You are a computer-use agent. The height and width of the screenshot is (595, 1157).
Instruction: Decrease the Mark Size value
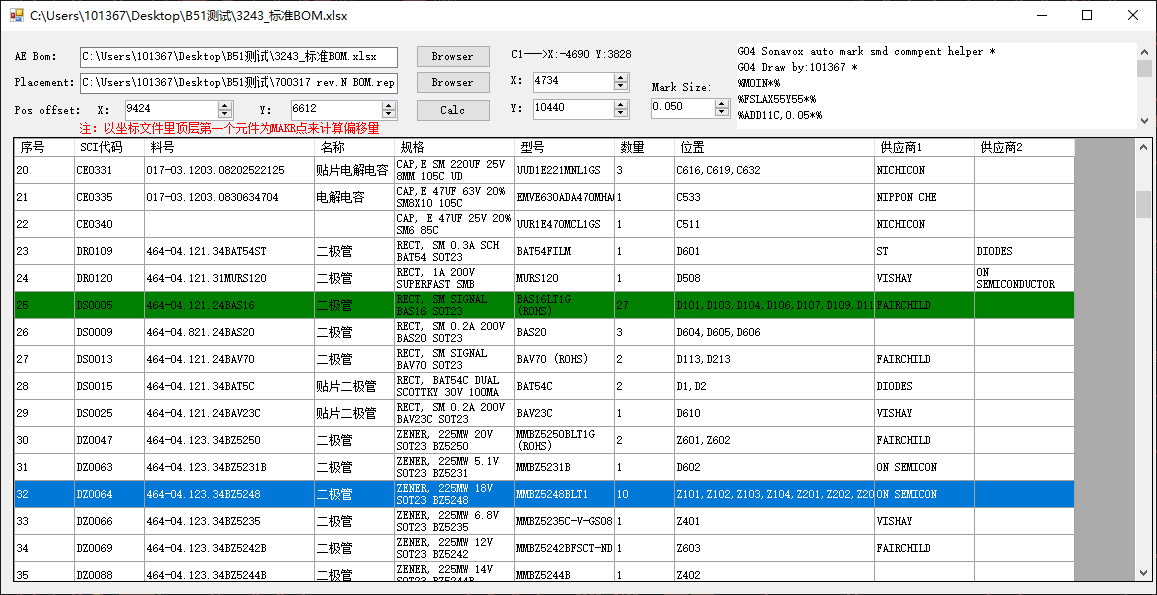click(x=722, y=112)
